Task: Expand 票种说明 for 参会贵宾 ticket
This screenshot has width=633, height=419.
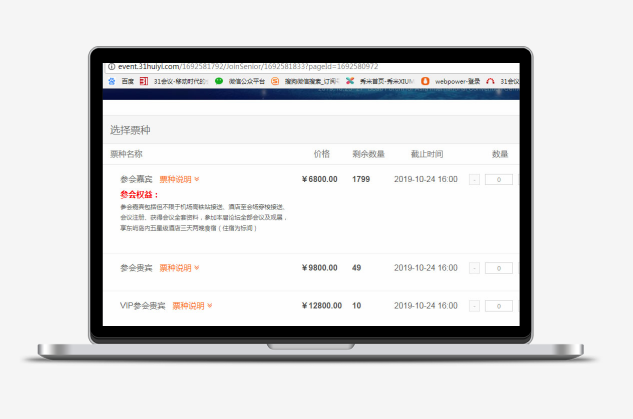Action: pos(179,268)
